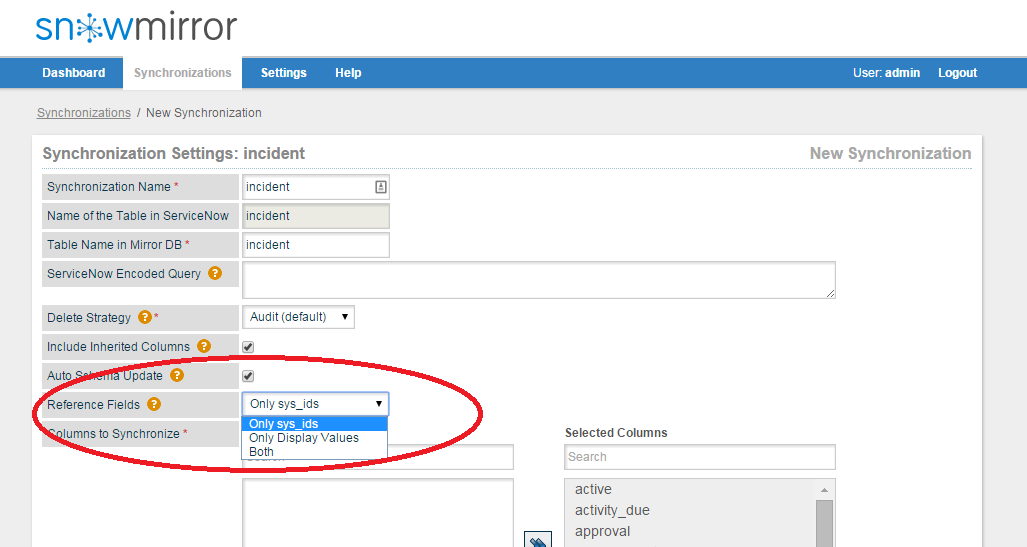Click Name of the Table in ServiceNow field
The height and width of the screenshot is (547, 1027).
tap(316, 216)
